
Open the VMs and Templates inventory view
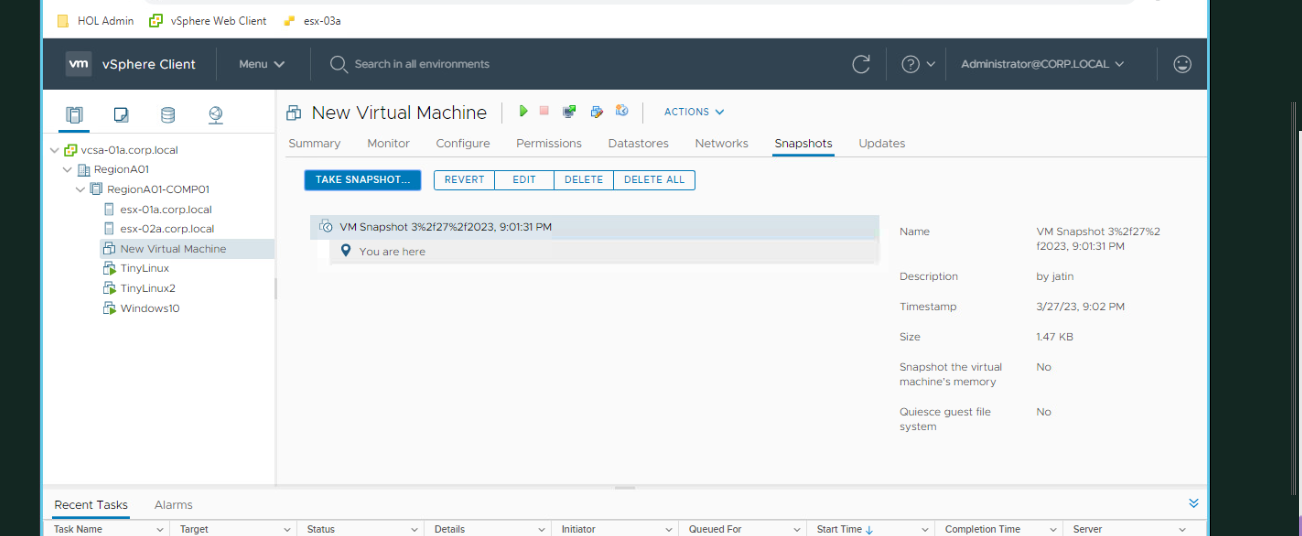coord(121,115)
